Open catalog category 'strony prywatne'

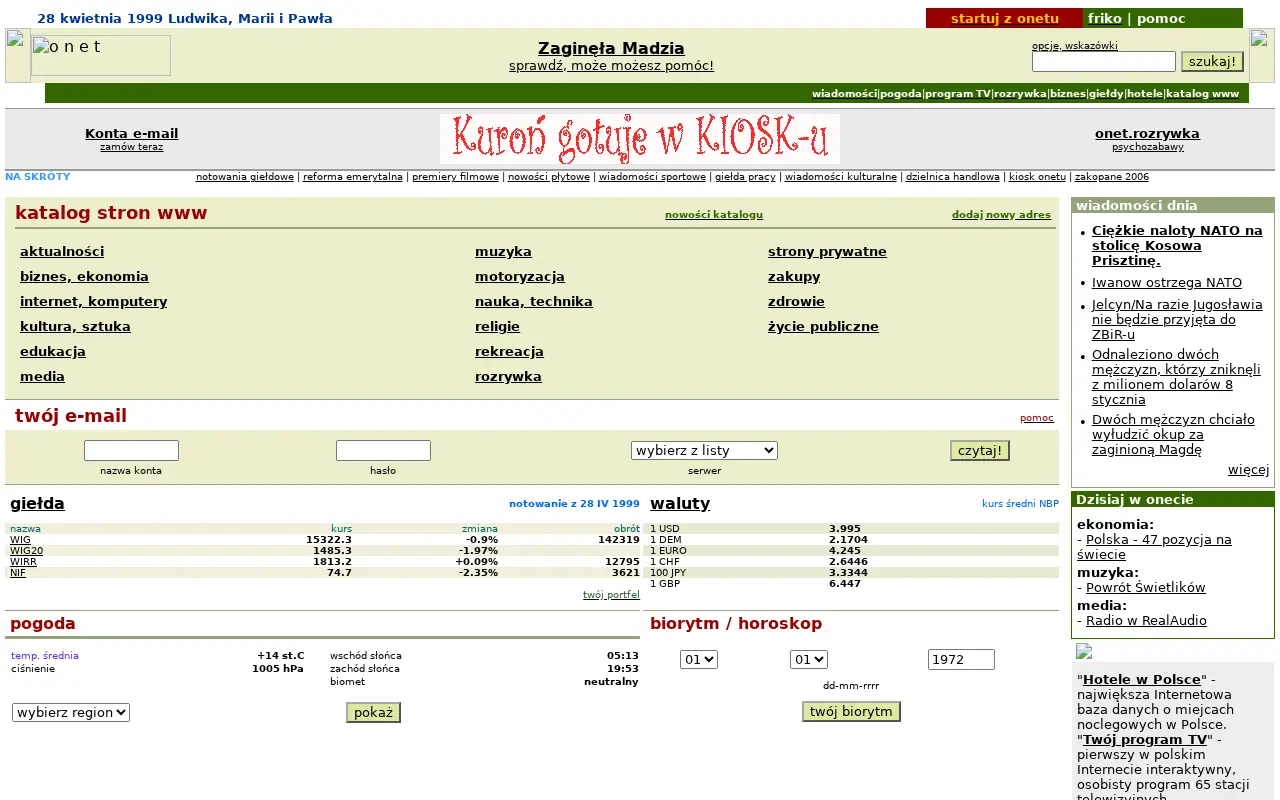pyautogui.click(x=827, y=251)
